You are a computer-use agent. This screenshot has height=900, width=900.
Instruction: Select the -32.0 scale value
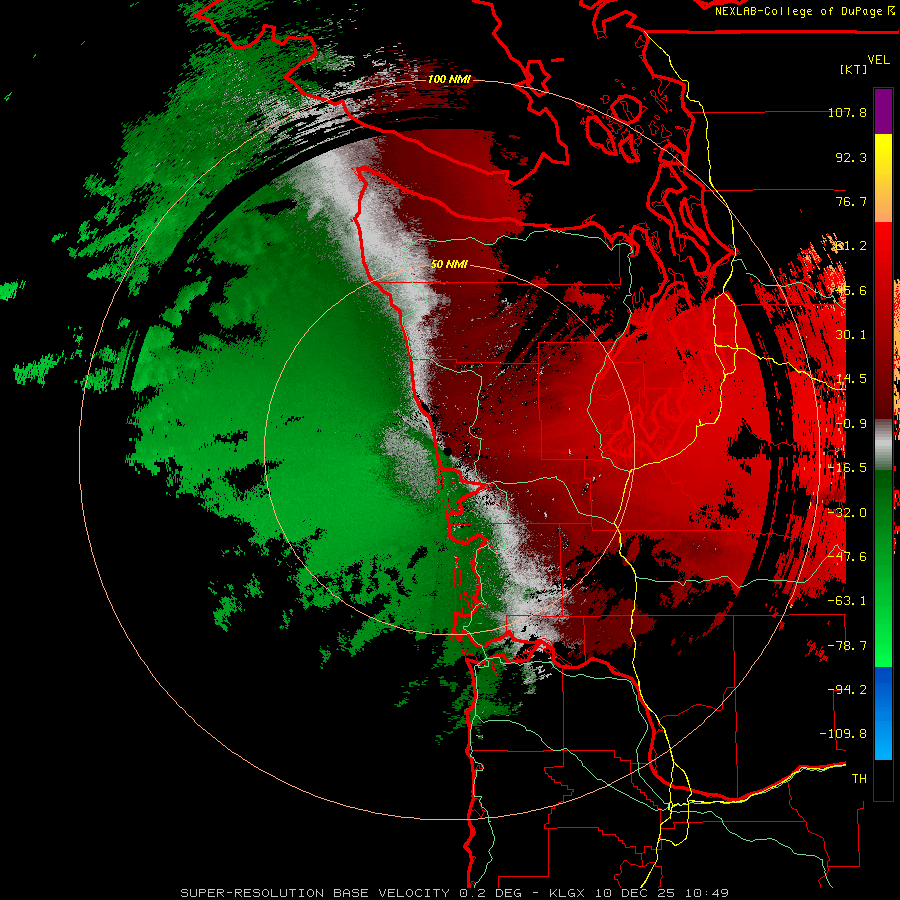pyautogui.click(x=847, y=513)
